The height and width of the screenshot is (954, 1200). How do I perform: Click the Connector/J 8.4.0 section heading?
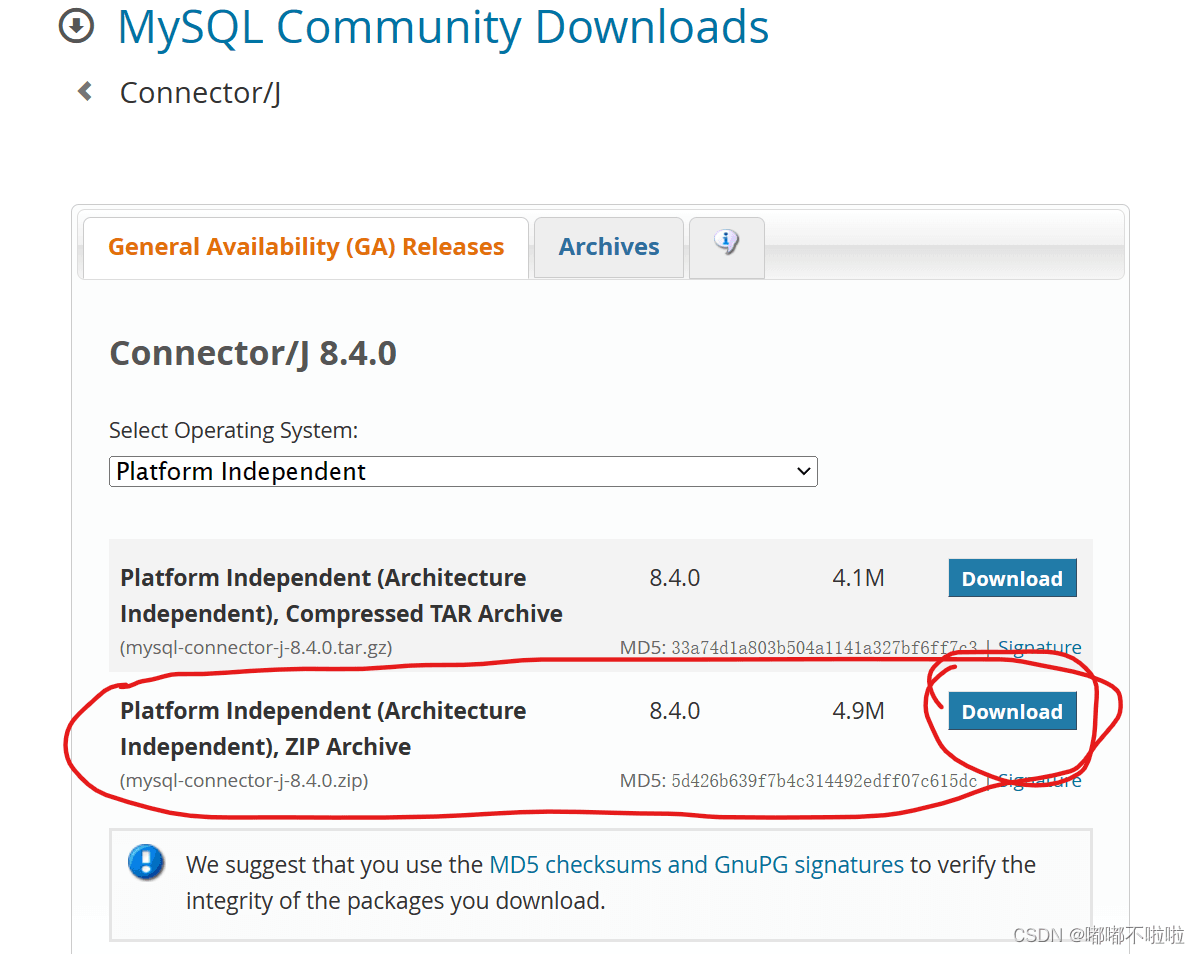(x=253, y=353)
